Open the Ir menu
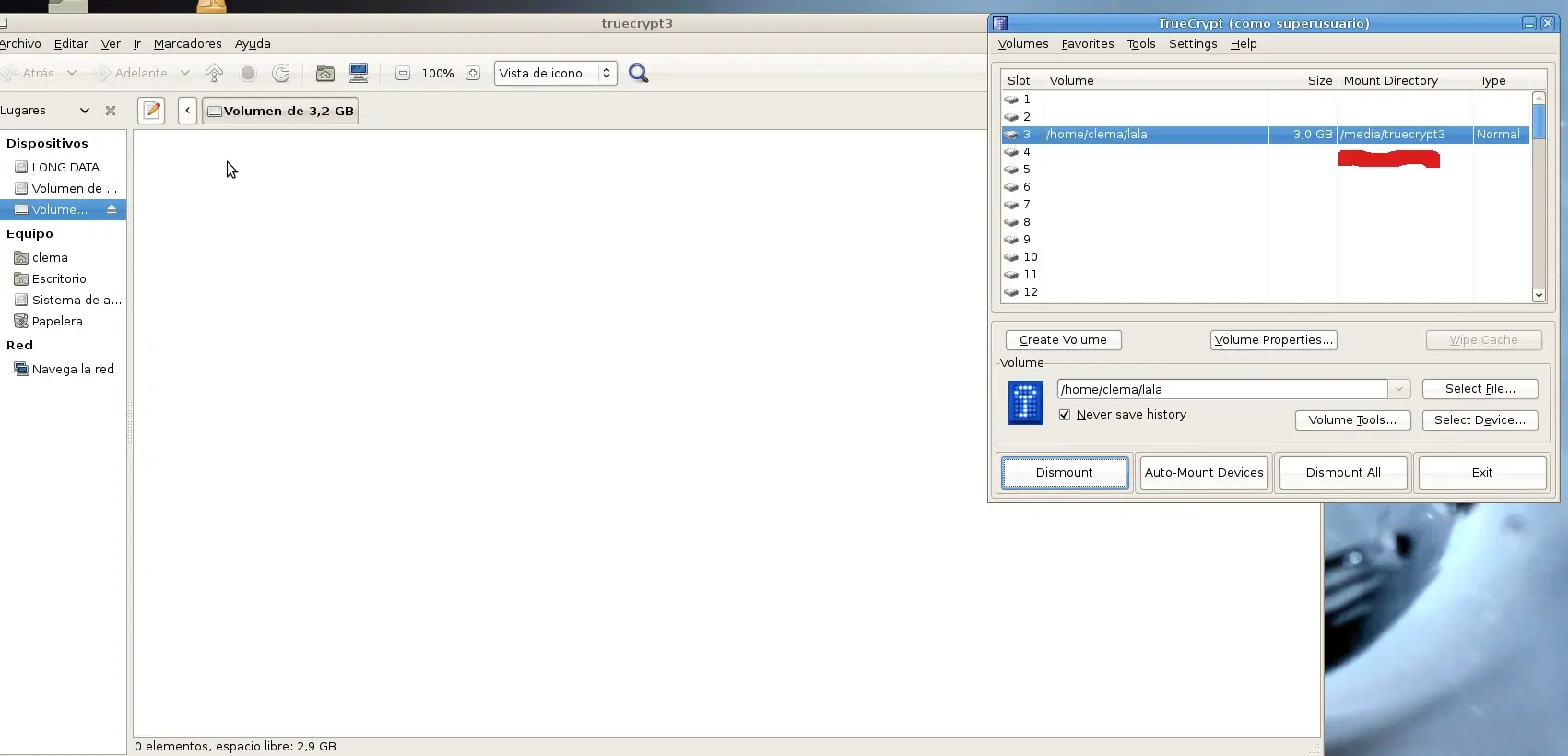The image size is (1568, 756). [137, 43]
